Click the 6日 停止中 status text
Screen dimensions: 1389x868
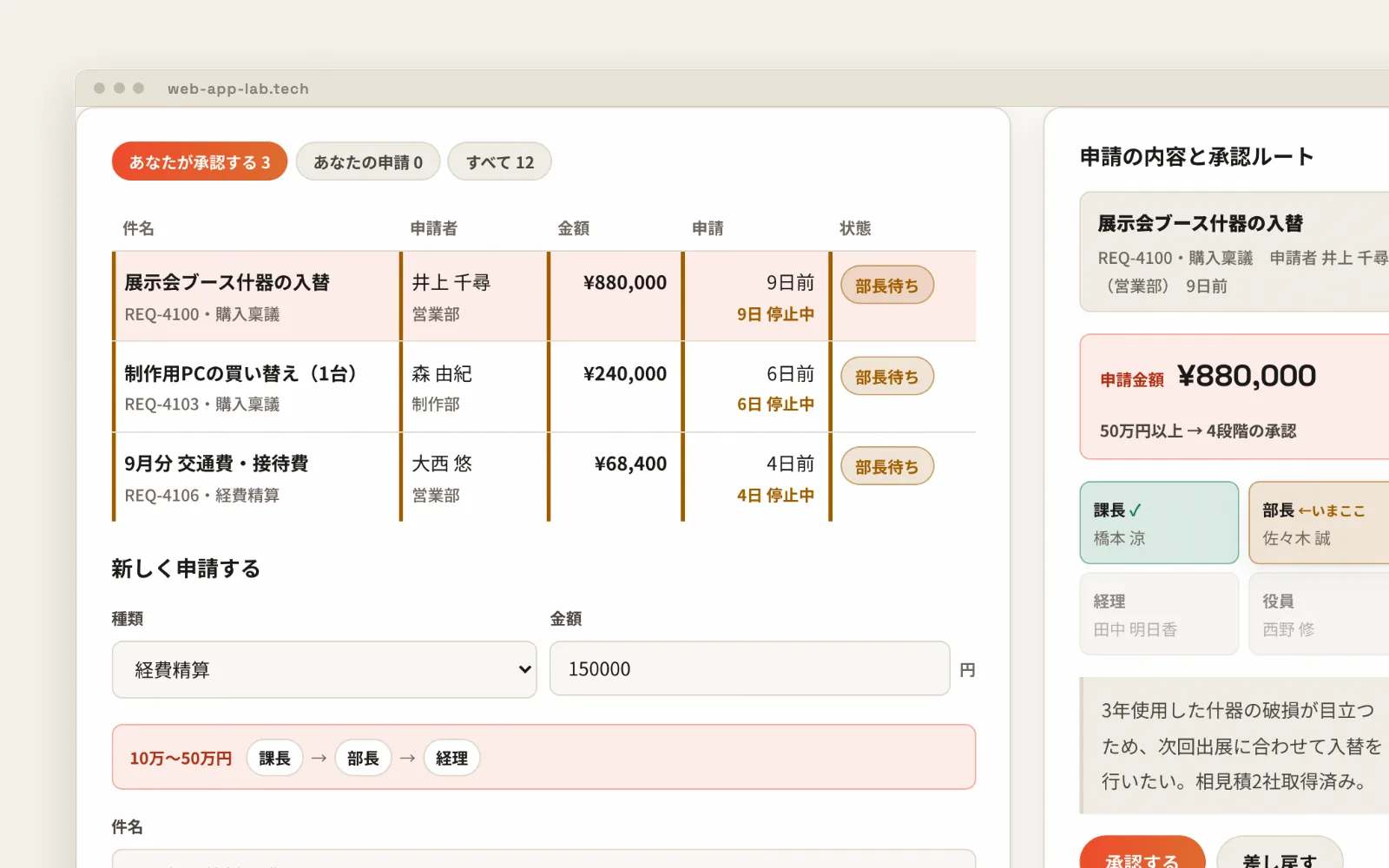click(775, 404)
